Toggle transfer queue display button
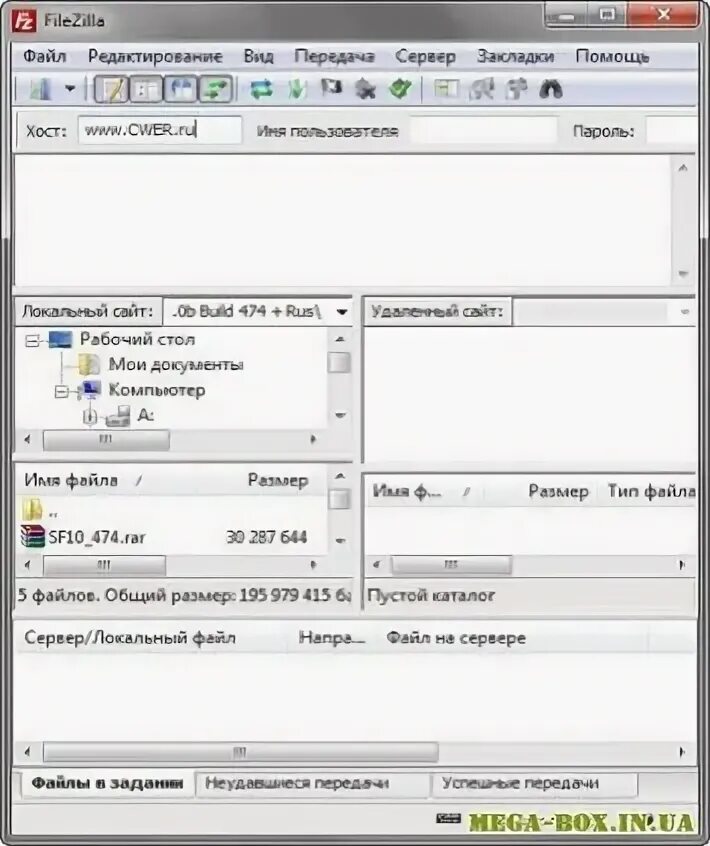 [215, 89]
